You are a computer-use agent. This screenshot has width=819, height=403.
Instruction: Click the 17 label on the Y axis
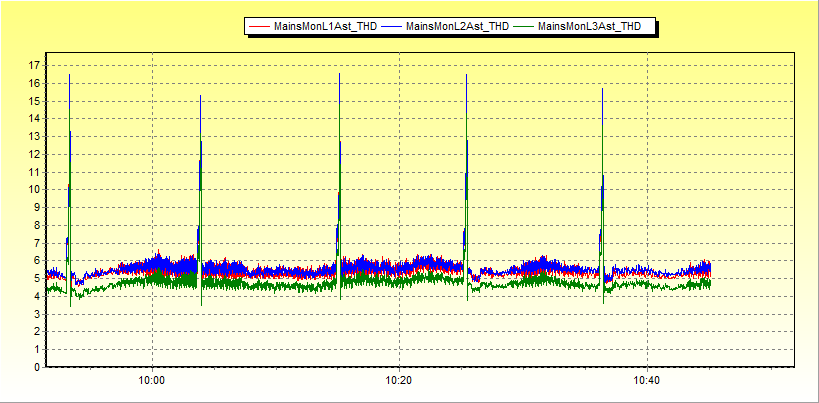click(x=34, y=65)
